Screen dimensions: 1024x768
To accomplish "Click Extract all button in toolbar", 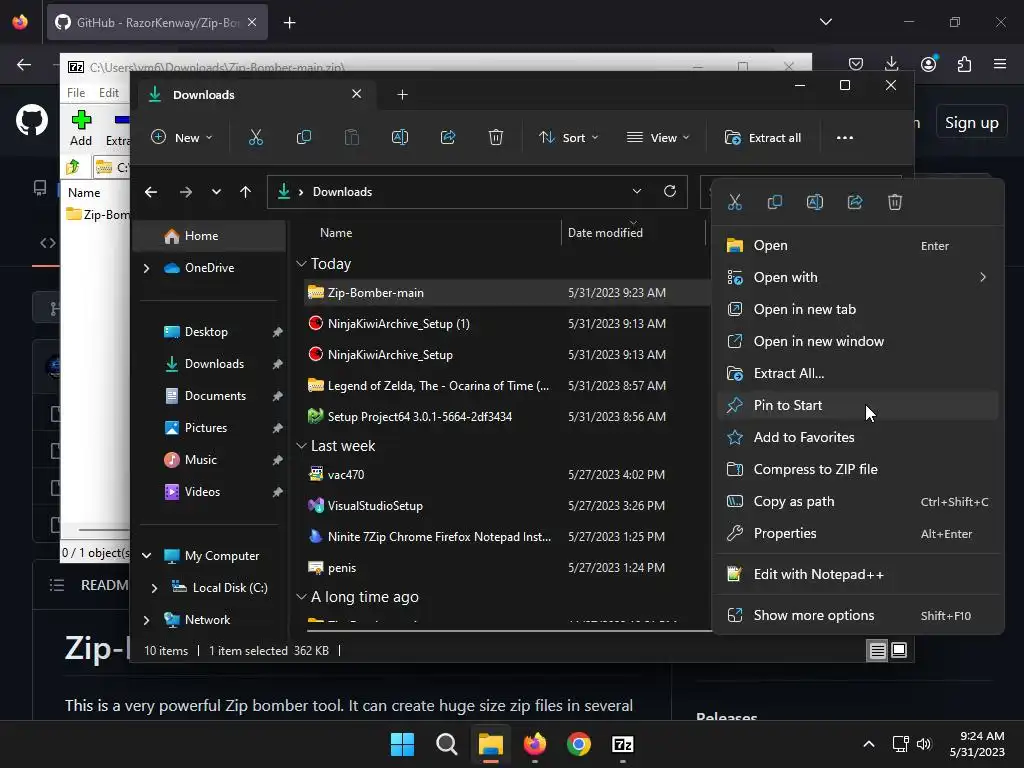I will pyautogui.click(x=763, y=138).
